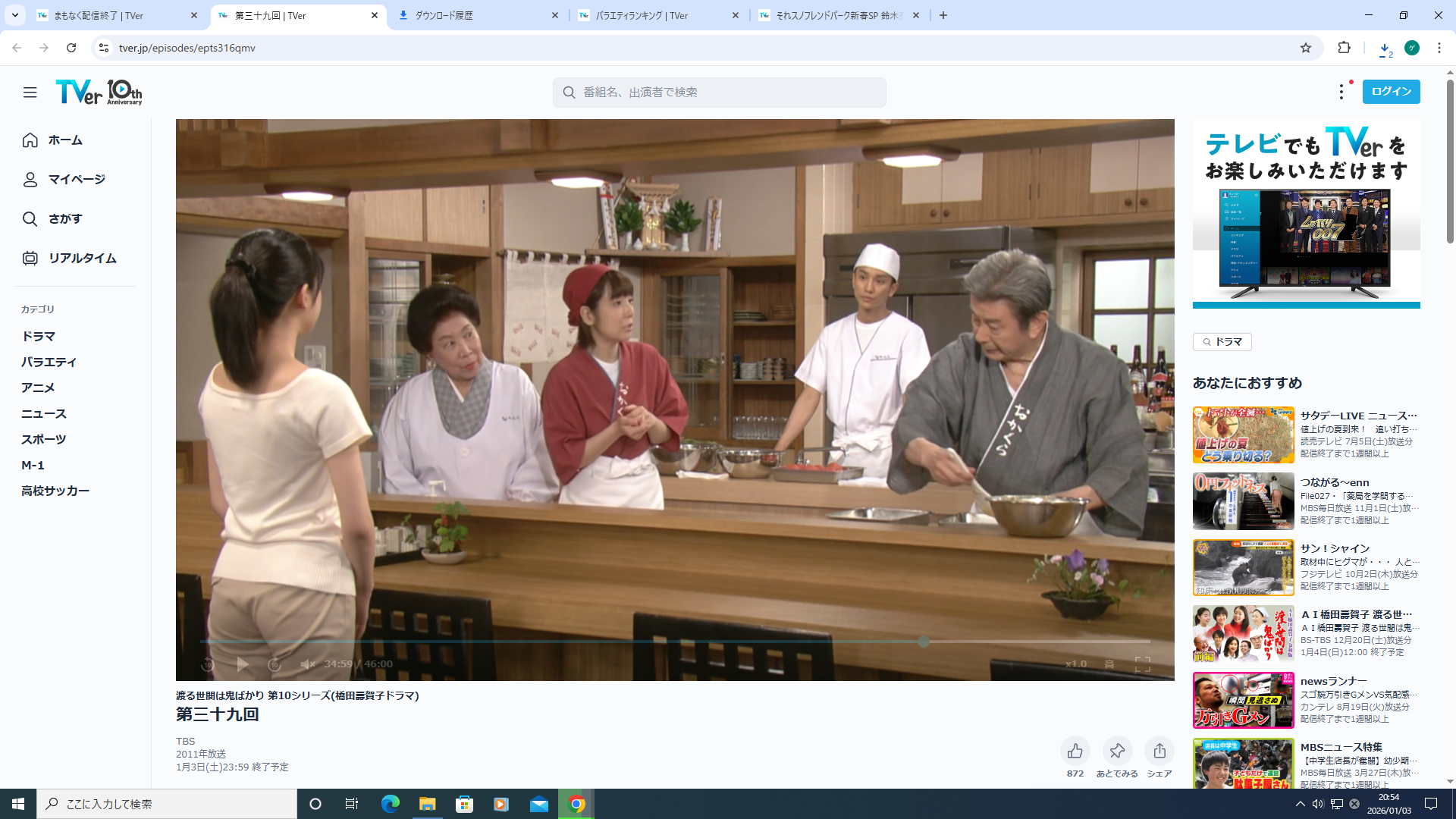Open リアルタイム in the sidebar
Image resolution: width=1456 pixels, height=819 pixels.
click(x=82, y=259)
